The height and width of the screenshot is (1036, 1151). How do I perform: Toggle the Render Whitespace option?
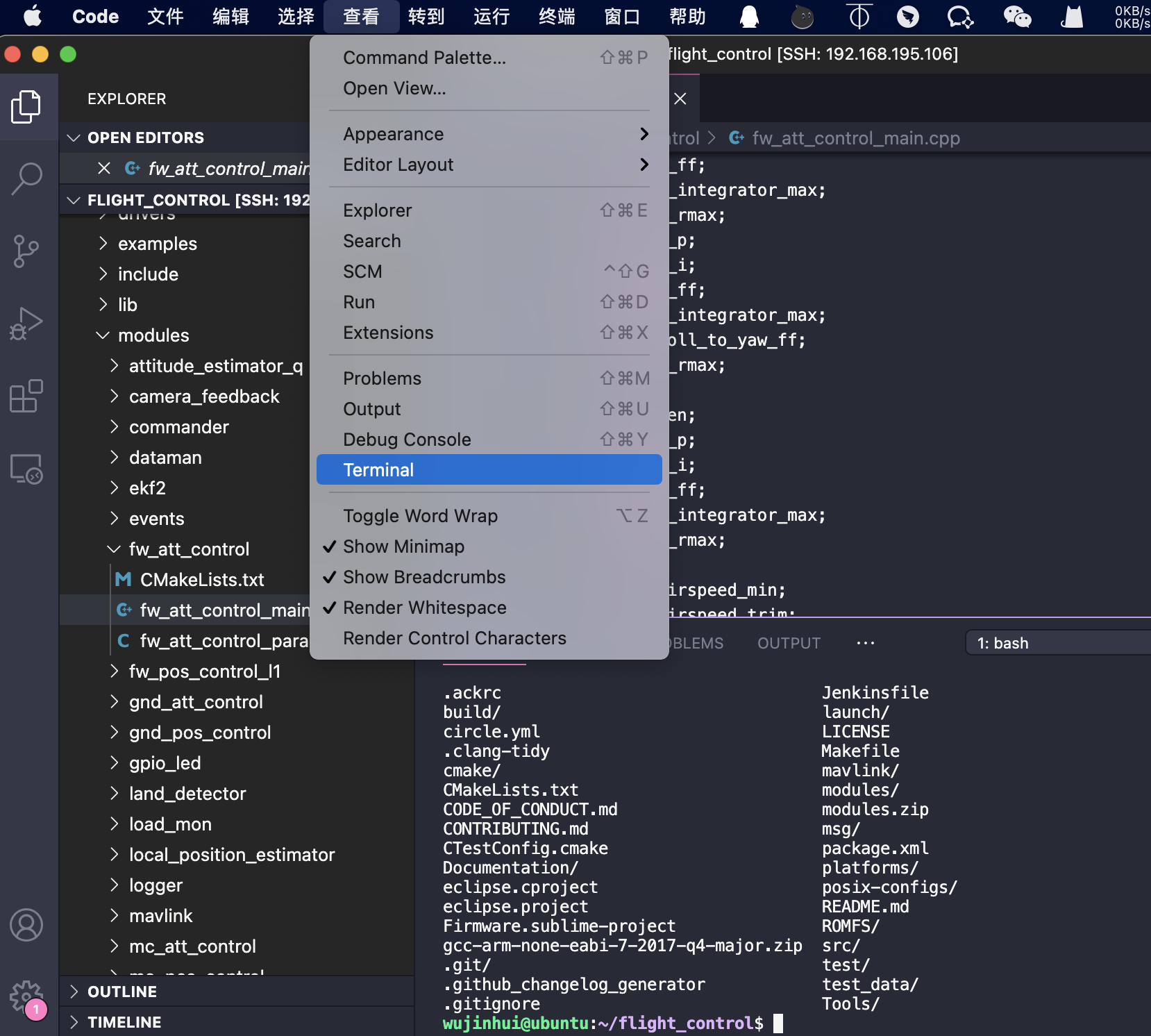[x=424, y=608]
